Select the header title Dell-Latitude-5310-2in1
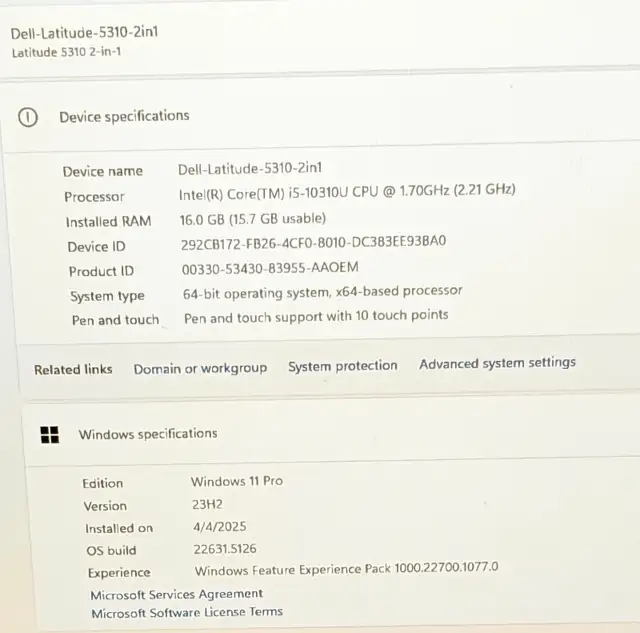Screen dimensions: 640x633 point(84,33)
